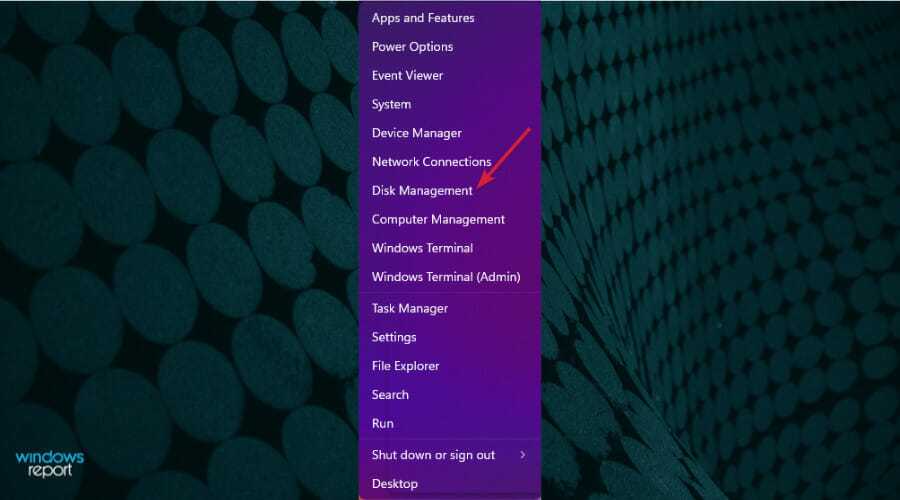Viewport: 900px width, 500px height.
Task: Open Disk Management
Action: coord(422,190)
